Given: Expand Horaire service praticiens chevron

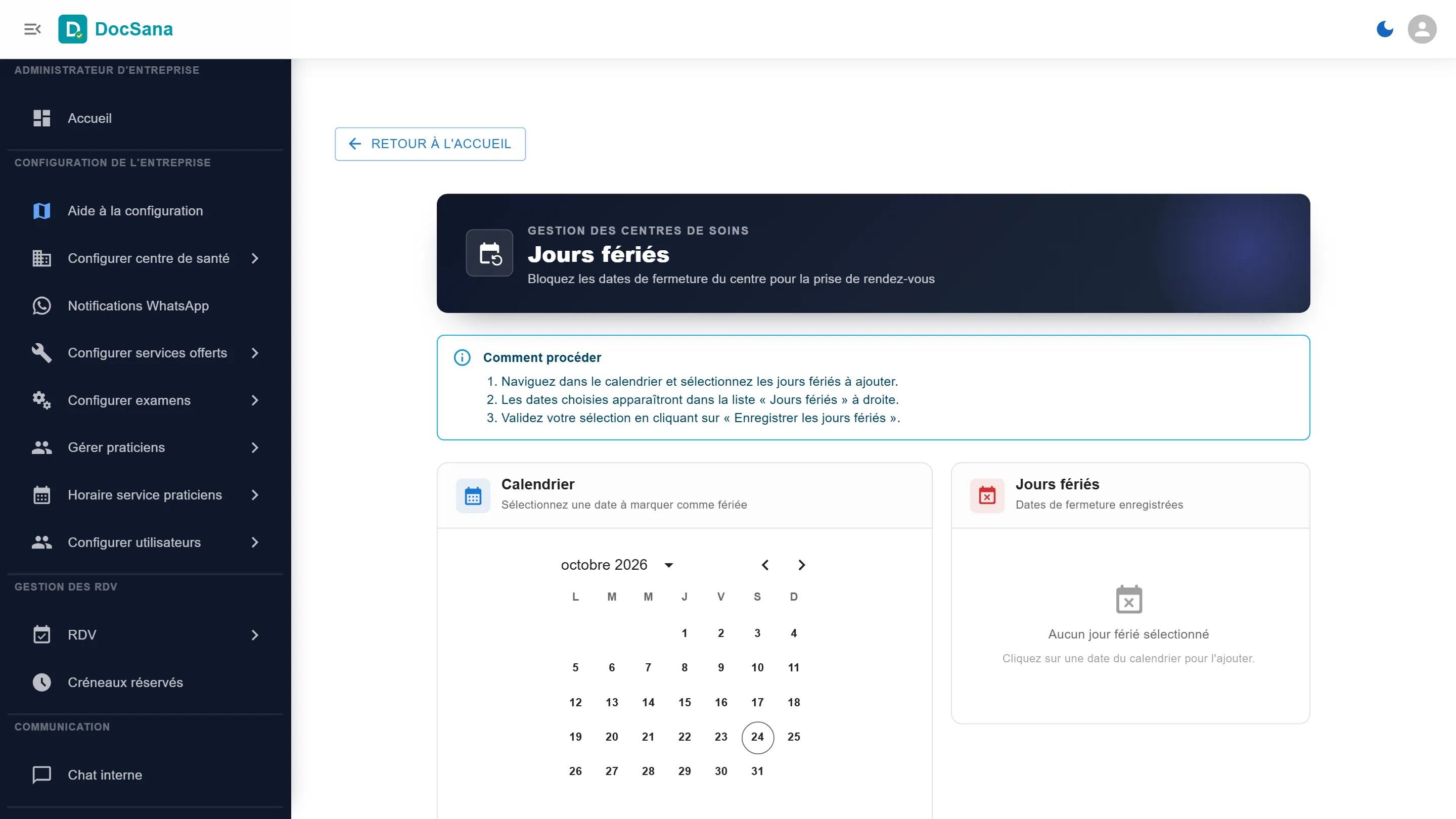Looking at the screenshot, I should (255, 495).
